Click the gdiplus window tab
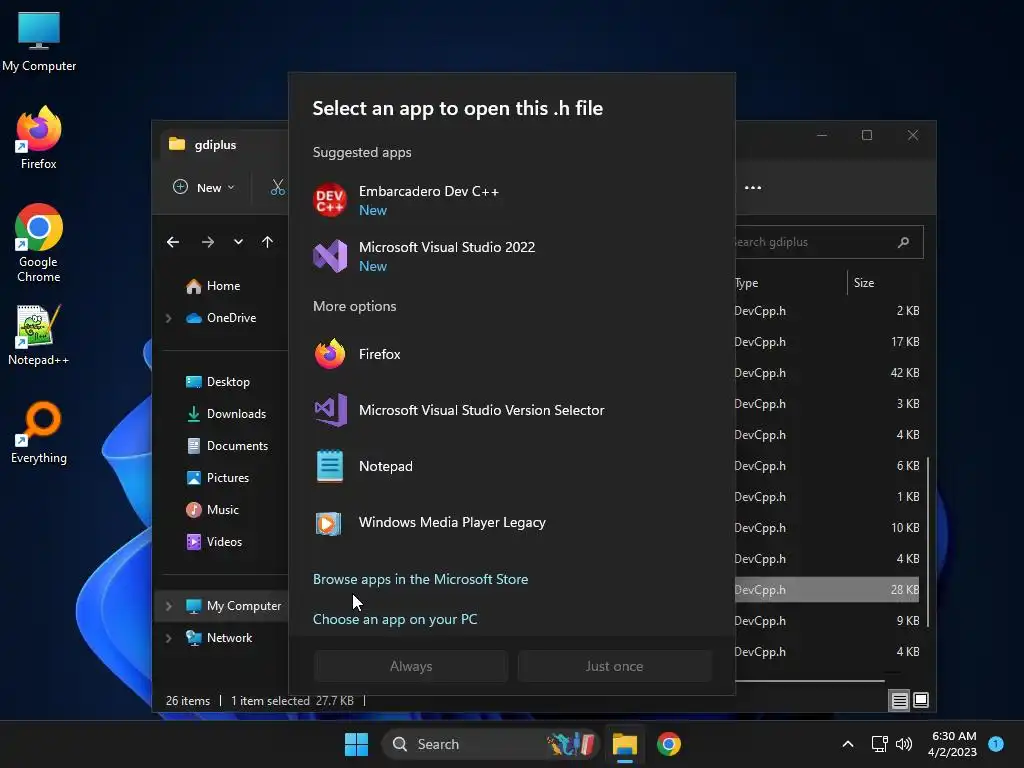The height and width of the screenshot is (768, 1024). tap(223, 144)
